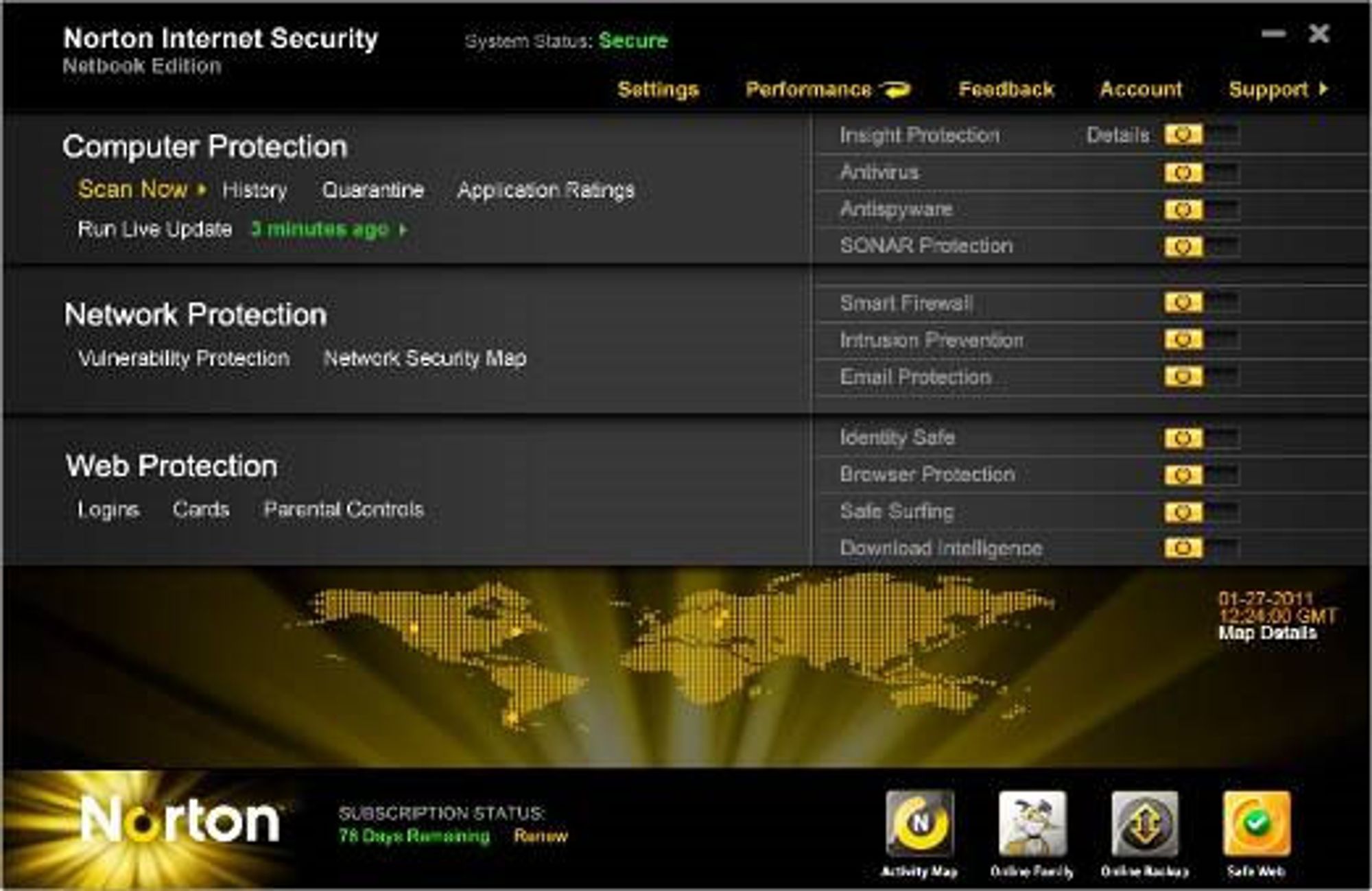Open Parental Controls
Viewport: 1372px width, 891px height.
[344, 509]
